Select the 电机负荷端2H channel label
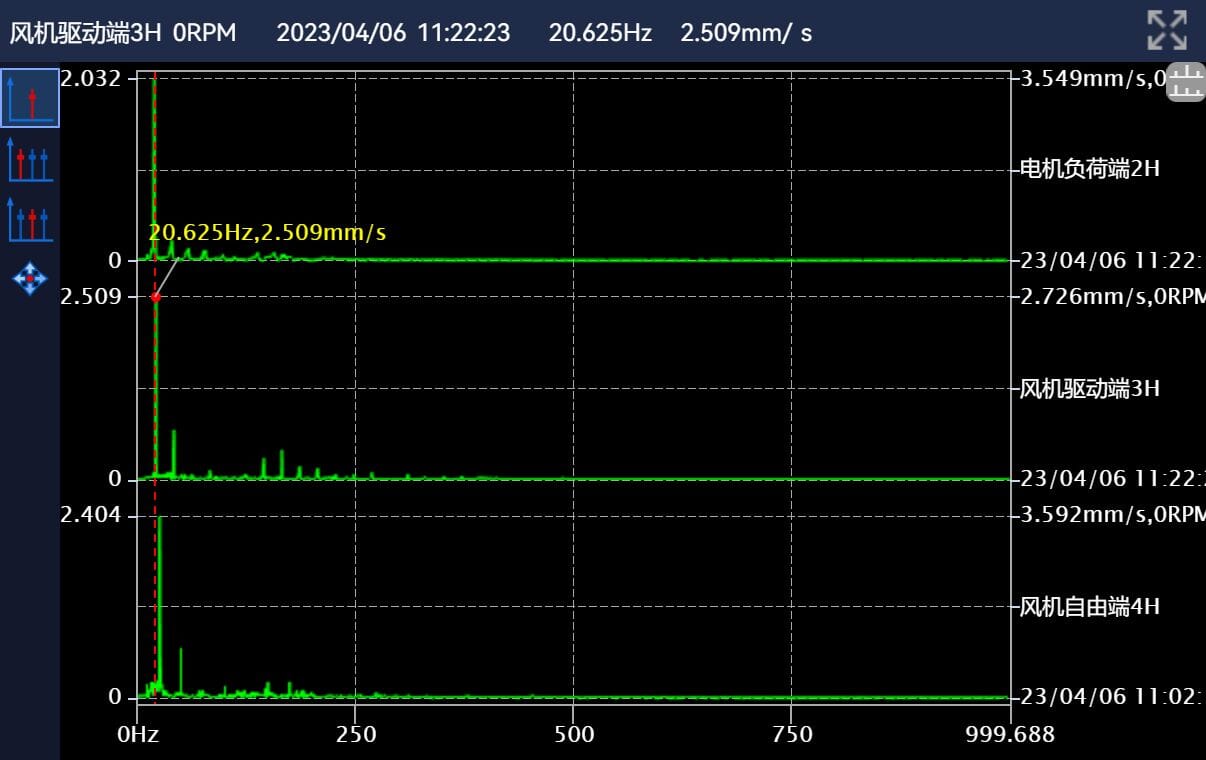The width and height of the screenshot is (1206, 760). click(x=1089, y=169)
